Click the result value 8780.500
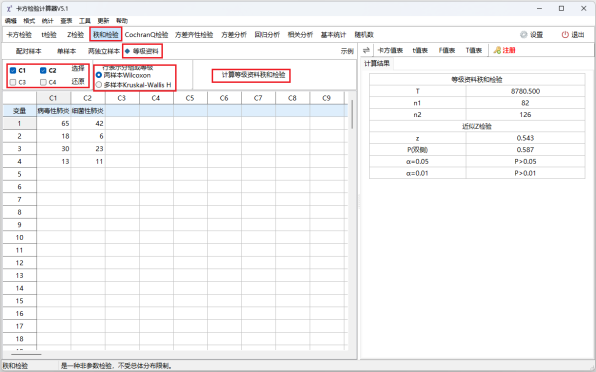 click(525, 91)
